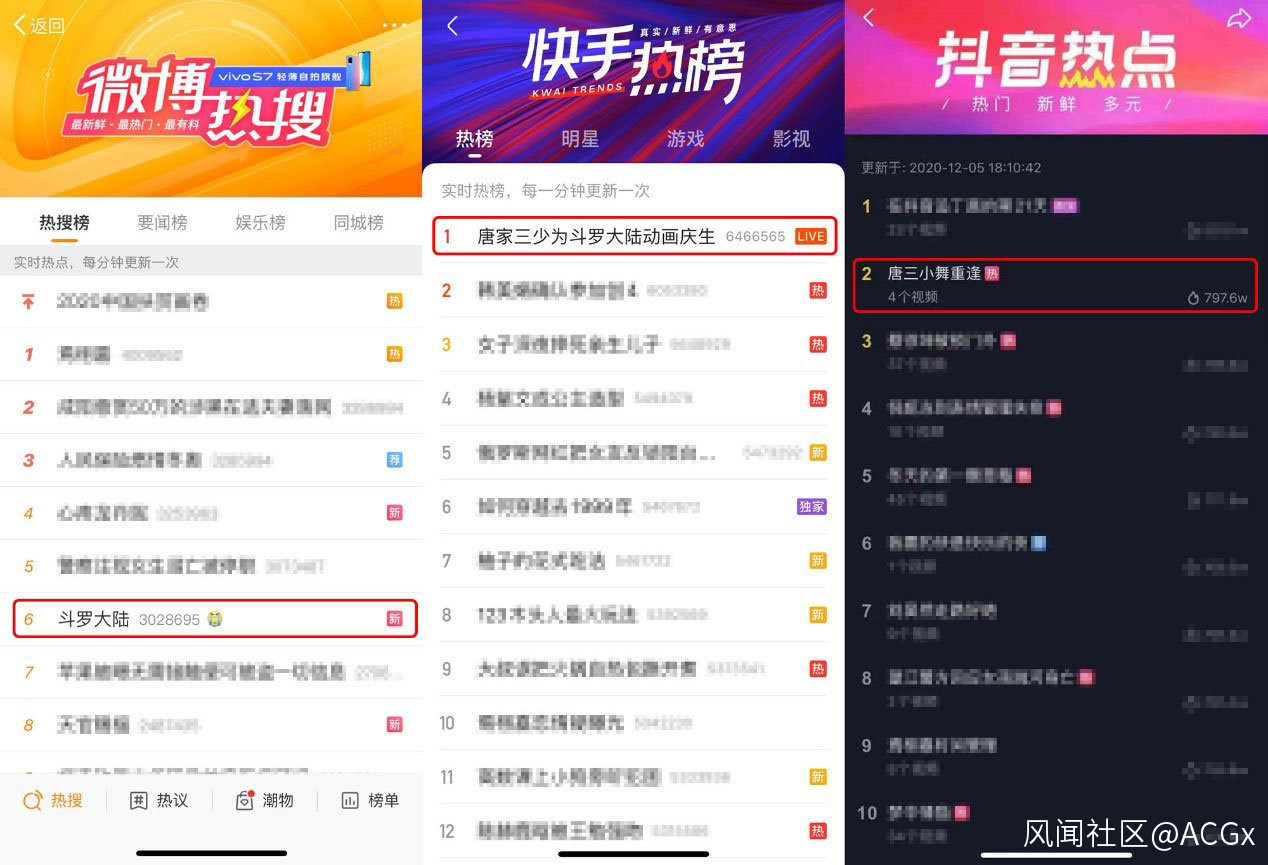Open the 榜单 bottom bar item
The width and height of the screenshot is (1268, 865).
click(369, 800)
